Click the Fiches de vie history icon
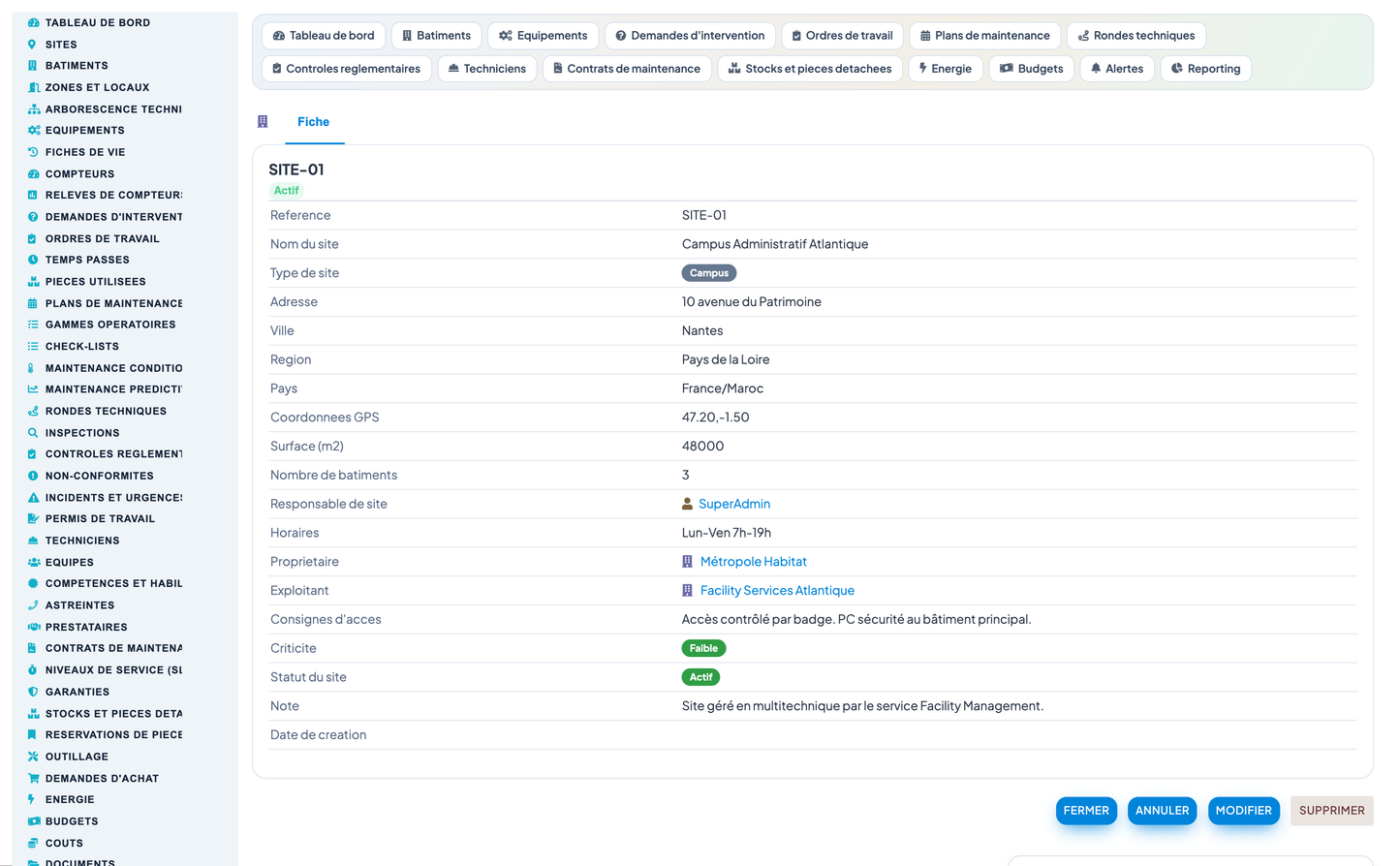 tap(33, 152)
